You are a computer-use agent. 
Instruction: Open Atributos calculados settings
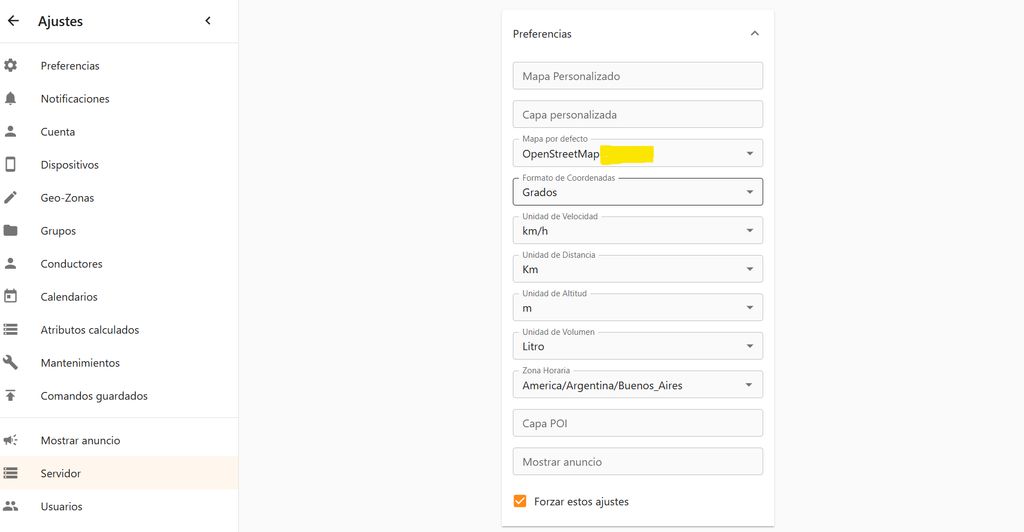90,330
